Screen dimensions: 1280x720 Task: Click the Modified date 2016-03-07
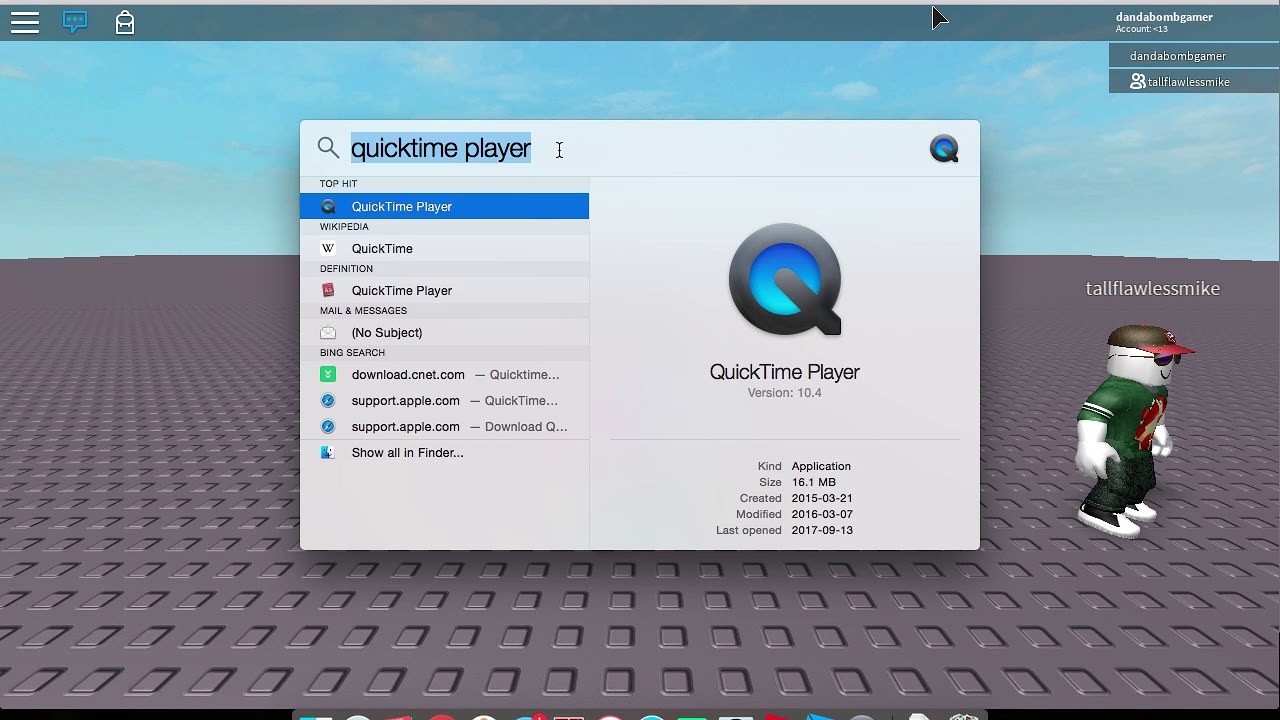[822, 514]
